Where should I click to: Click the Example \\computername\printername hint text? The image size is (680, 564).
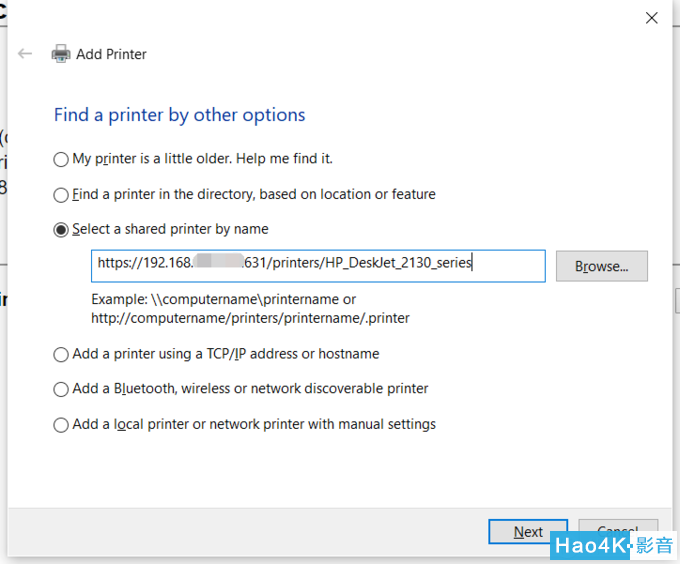point(223,299)
